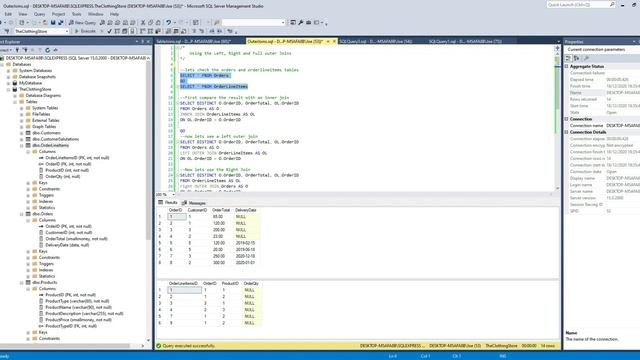
Task: Click the Display Estimated Execution Plan icon
Action: [117, 31]
